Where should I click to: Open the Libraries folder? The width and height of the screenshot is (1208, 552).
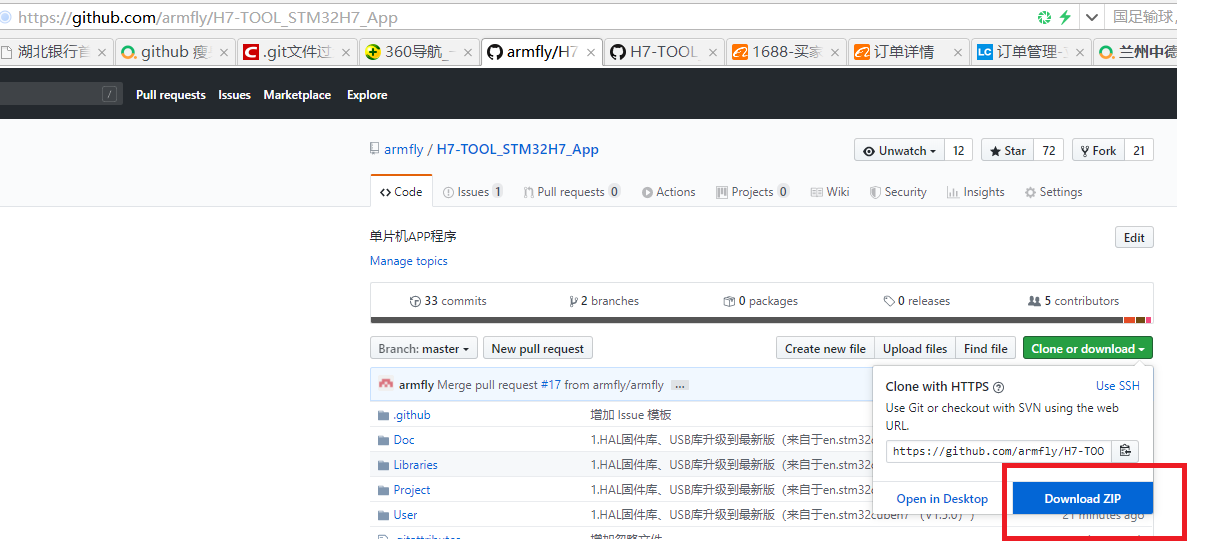415,465
